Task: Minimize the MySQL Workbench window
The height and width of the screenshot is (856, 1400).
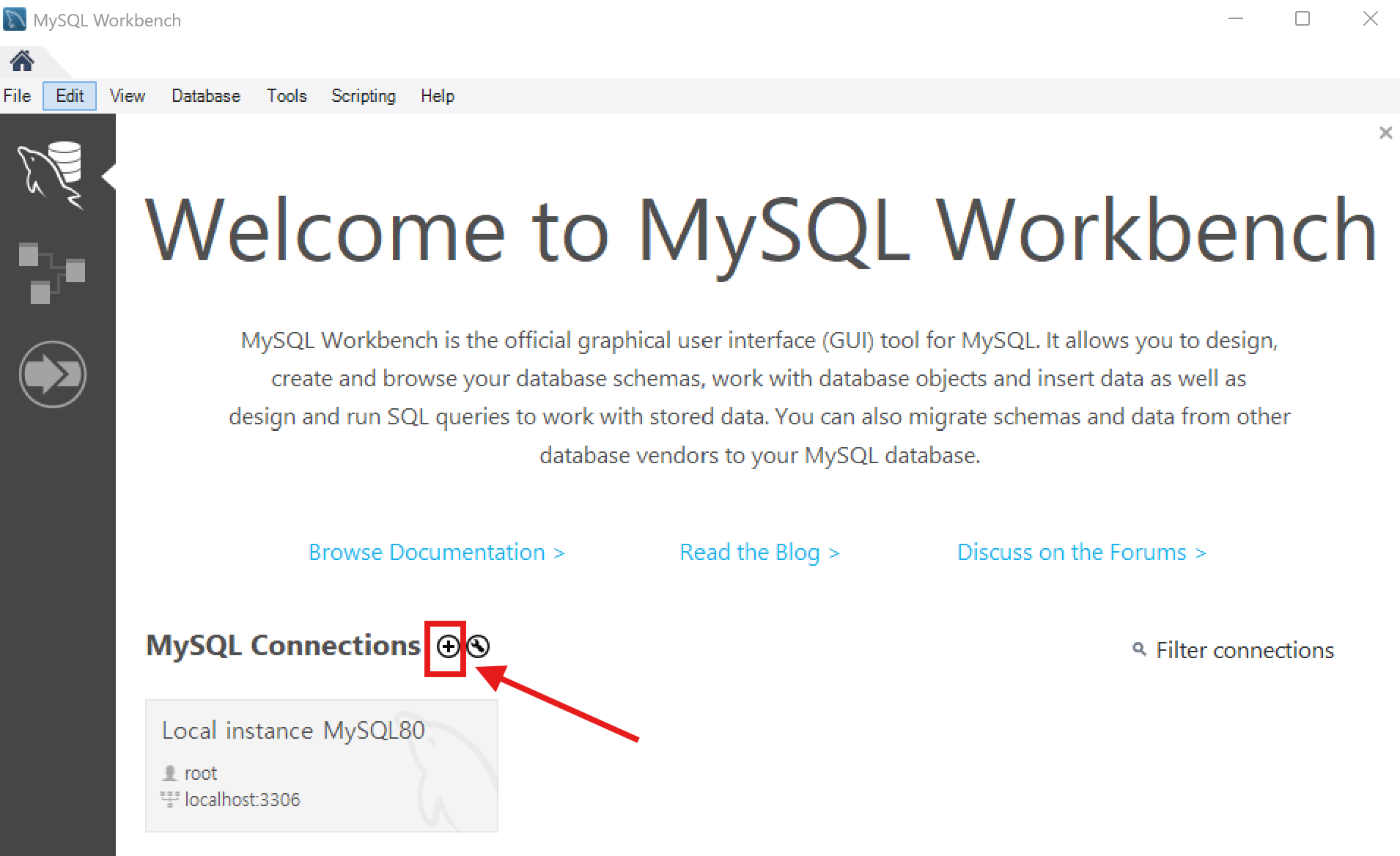Action: tap(1236, 19)
